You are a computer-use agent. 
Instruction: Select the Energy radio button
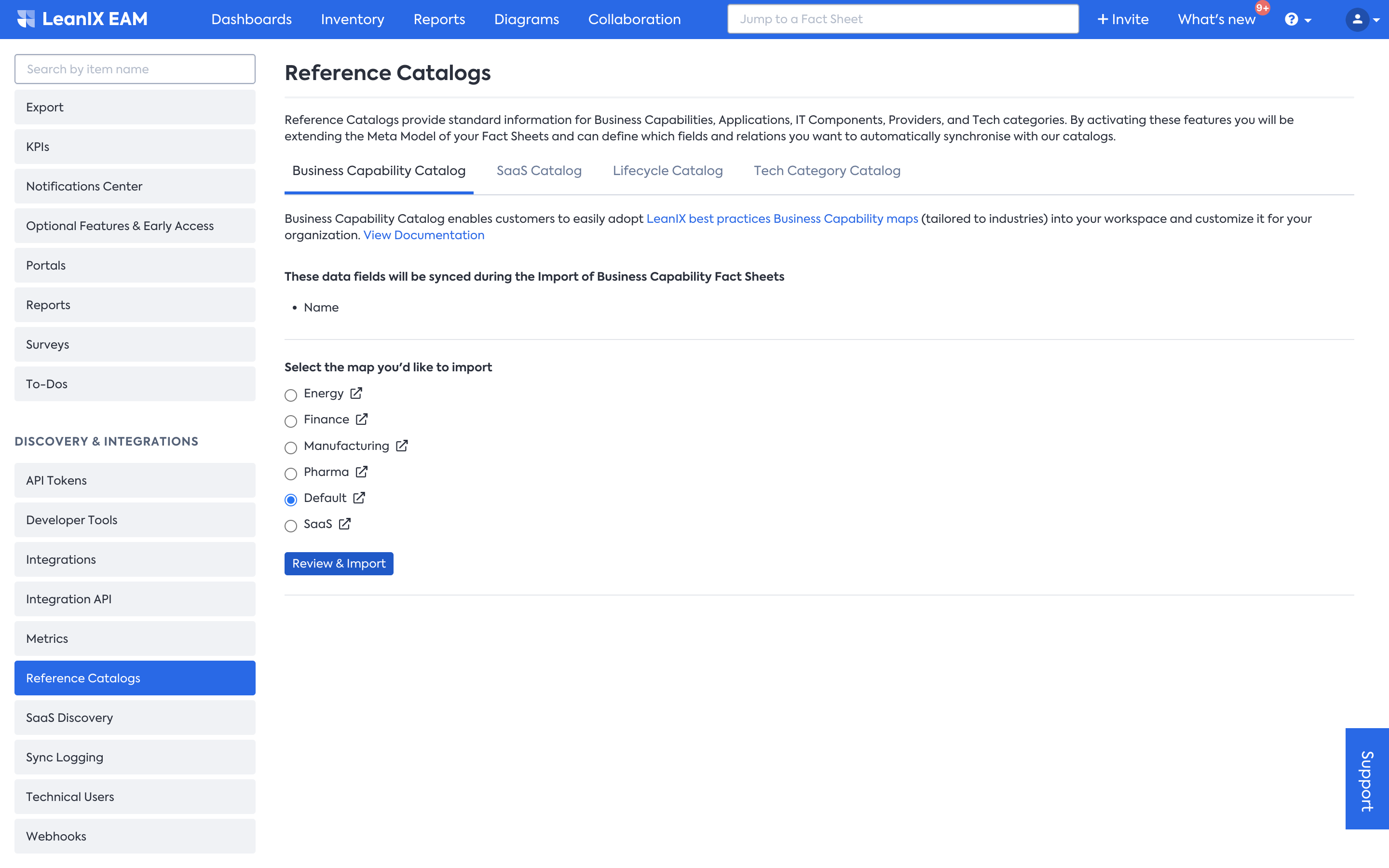(x=291, y=395)
